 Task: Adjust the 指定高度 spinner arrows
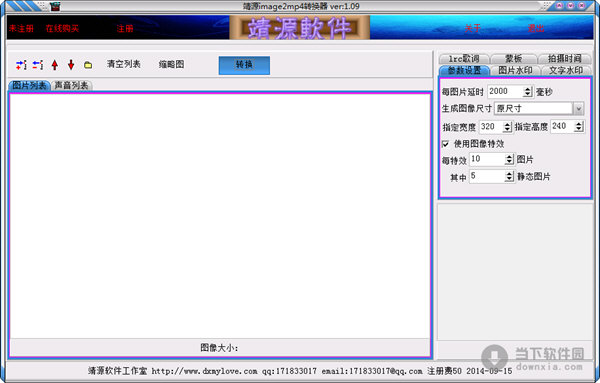pyautogui.click(x=579, y=126)
